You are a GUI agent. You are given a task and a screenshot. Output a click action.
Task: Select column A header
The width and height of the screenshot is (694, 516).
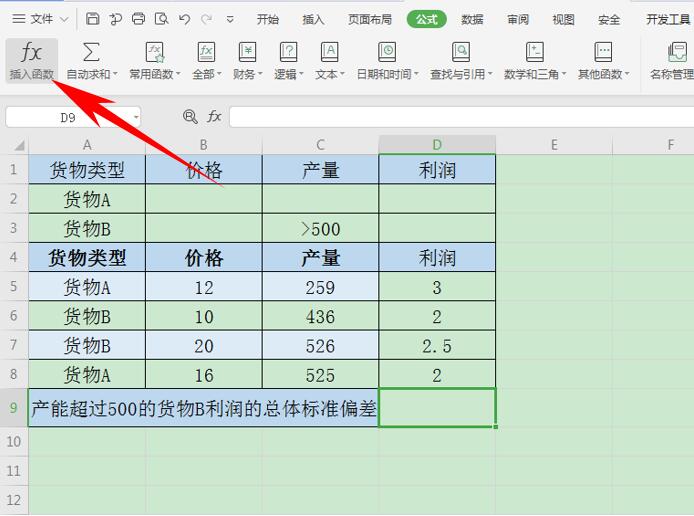click(87, 145)
